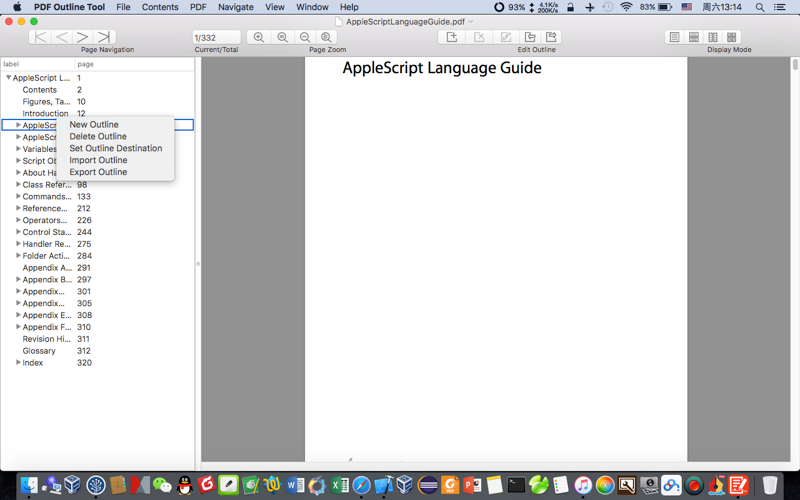Screen dimensions: 800x500
Task: Switch to single page display mode
Action: (674, 37)
